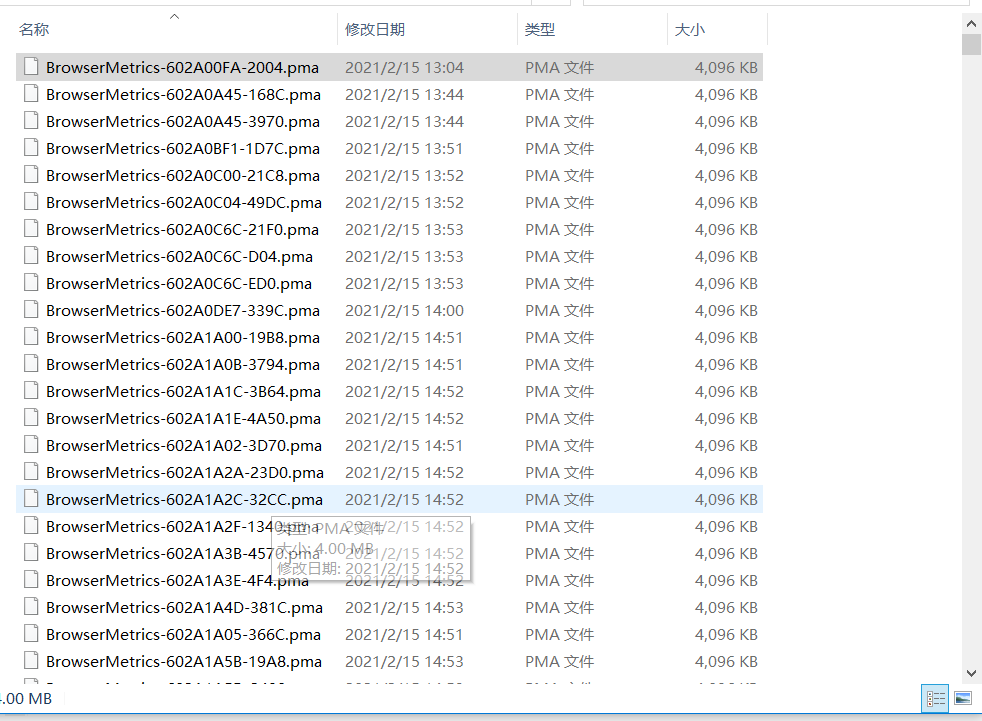Click file icon beside BrowserMetrics-602A1A2A-23D0.pma

click(30, 472)
